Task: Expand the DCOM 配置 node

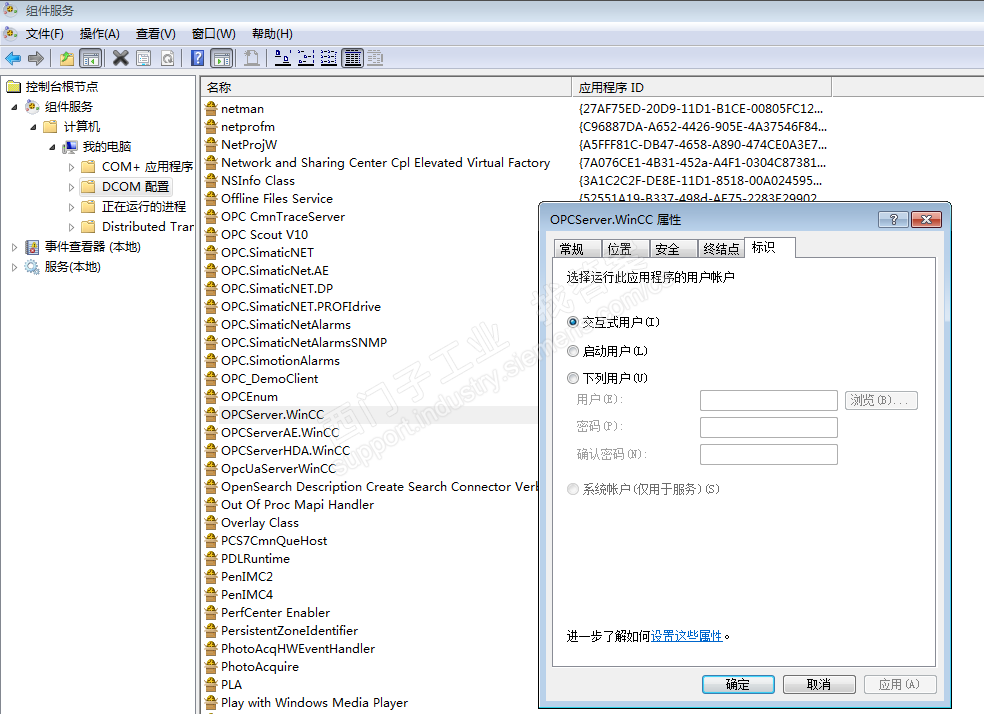Action: pyautogui.click(x=71, y=187)
